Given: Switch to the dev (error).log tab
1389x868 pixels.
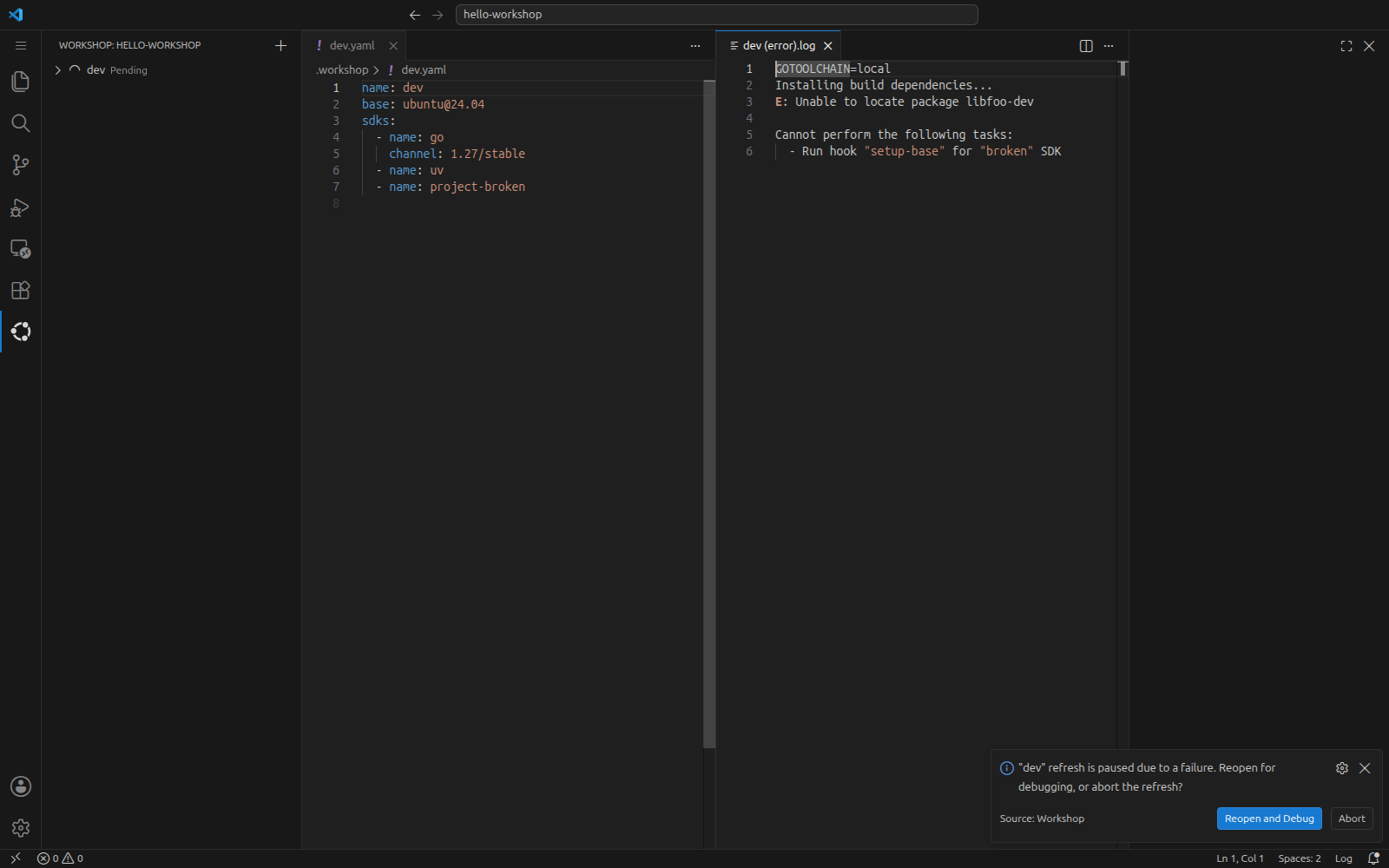Looking at the screenshot, I should click(x=779, y=46).
